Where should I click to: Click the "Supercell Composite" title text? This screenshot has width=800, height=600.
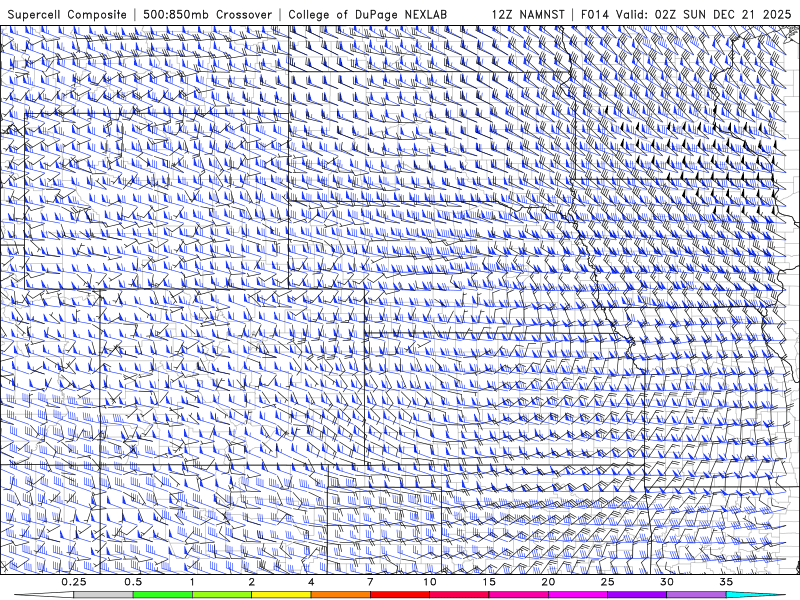coord(67,14)
